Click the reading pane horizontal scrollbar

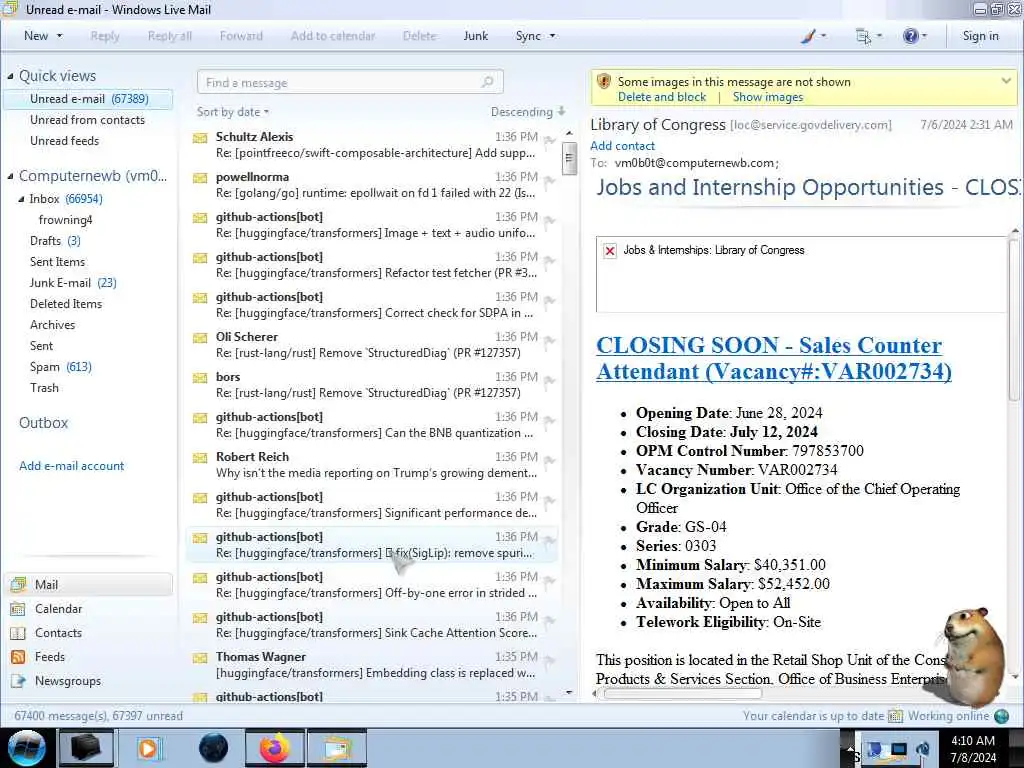point(682,694)
